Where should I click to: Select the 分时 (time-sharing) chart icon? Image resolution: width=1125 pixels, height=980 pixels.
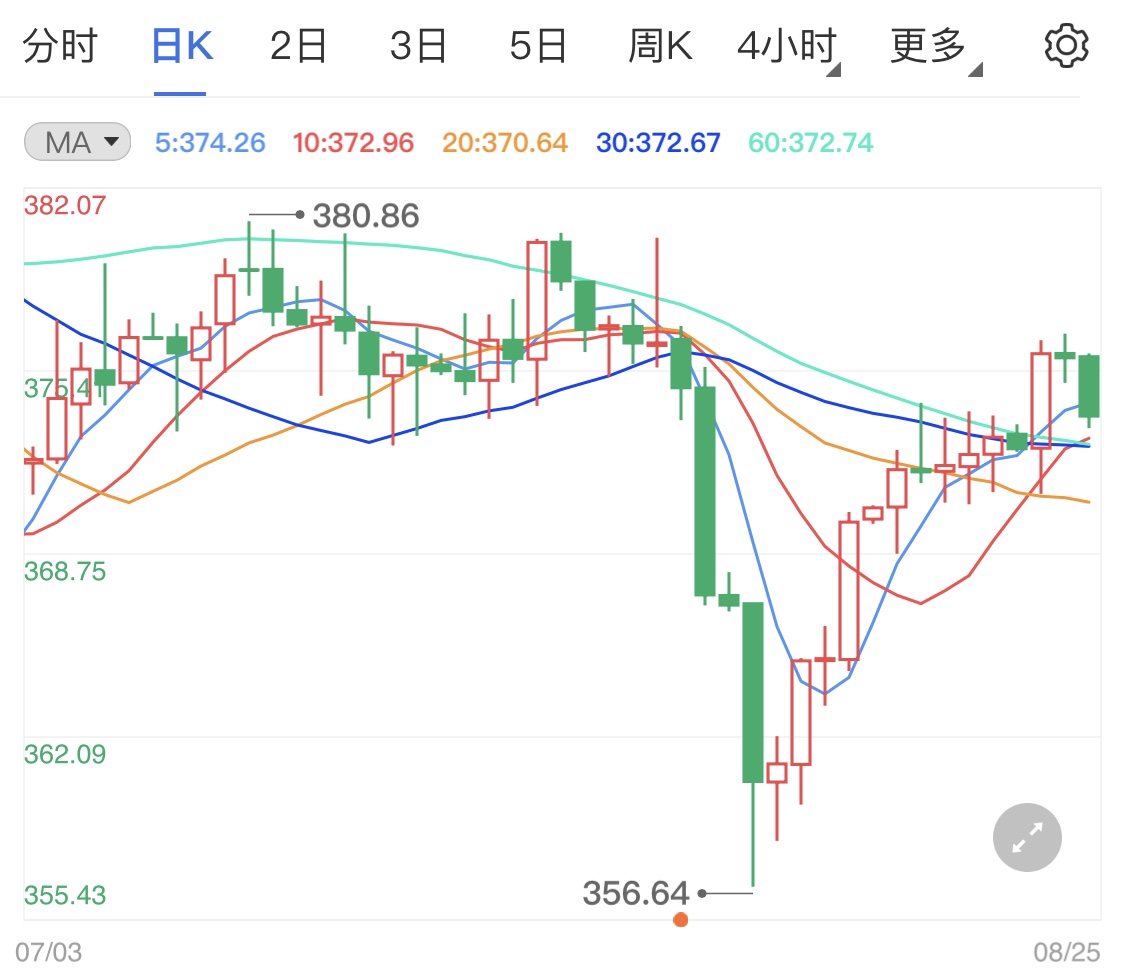pyautogui.click(x=62, y=44)
